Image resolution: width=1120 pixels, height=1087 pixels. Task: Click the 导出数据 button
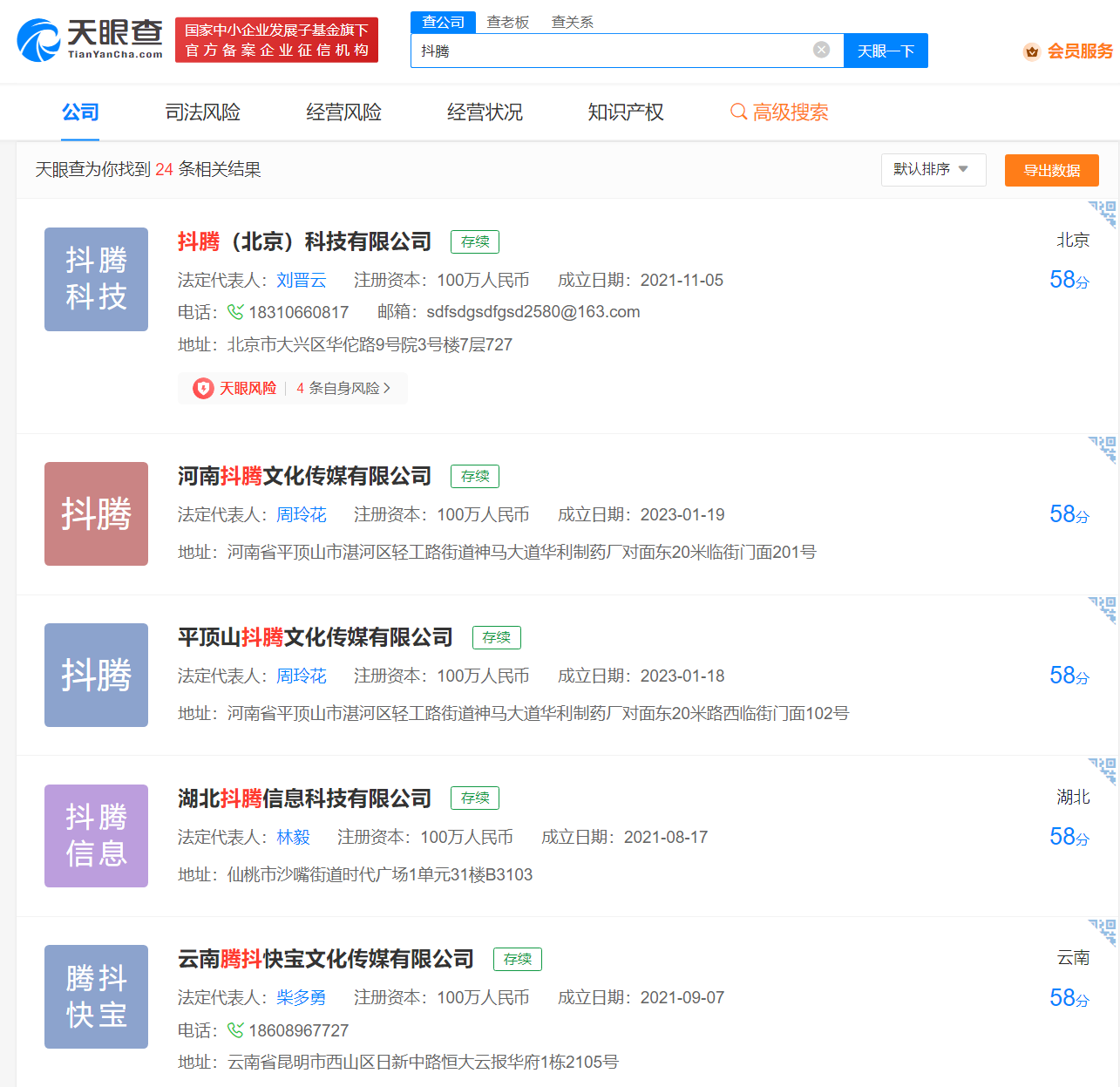point(1051,170)
